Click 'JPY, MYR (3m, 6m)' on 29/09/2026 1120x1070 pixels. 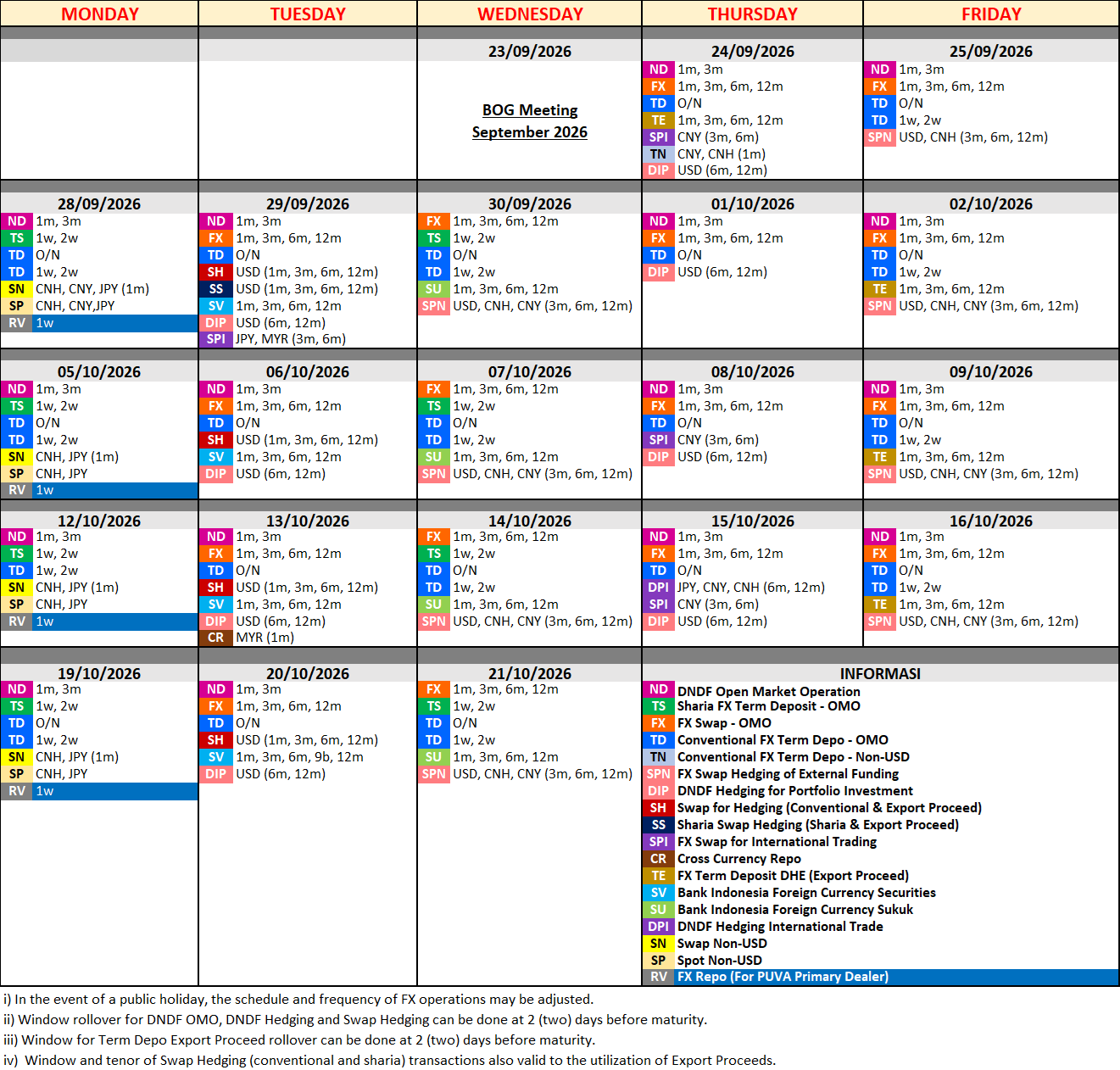291,339
